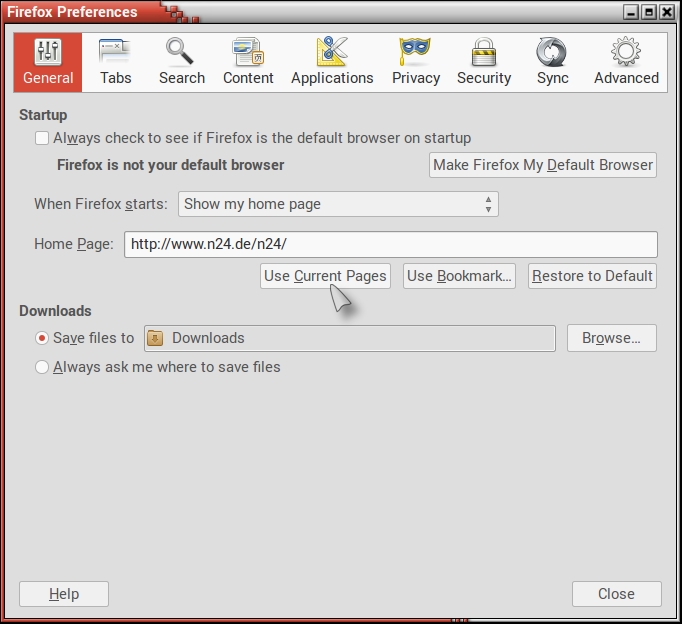Click Browse... for download folder
Viewport: 682px width, 624px height.
click(x=612, y=338)
